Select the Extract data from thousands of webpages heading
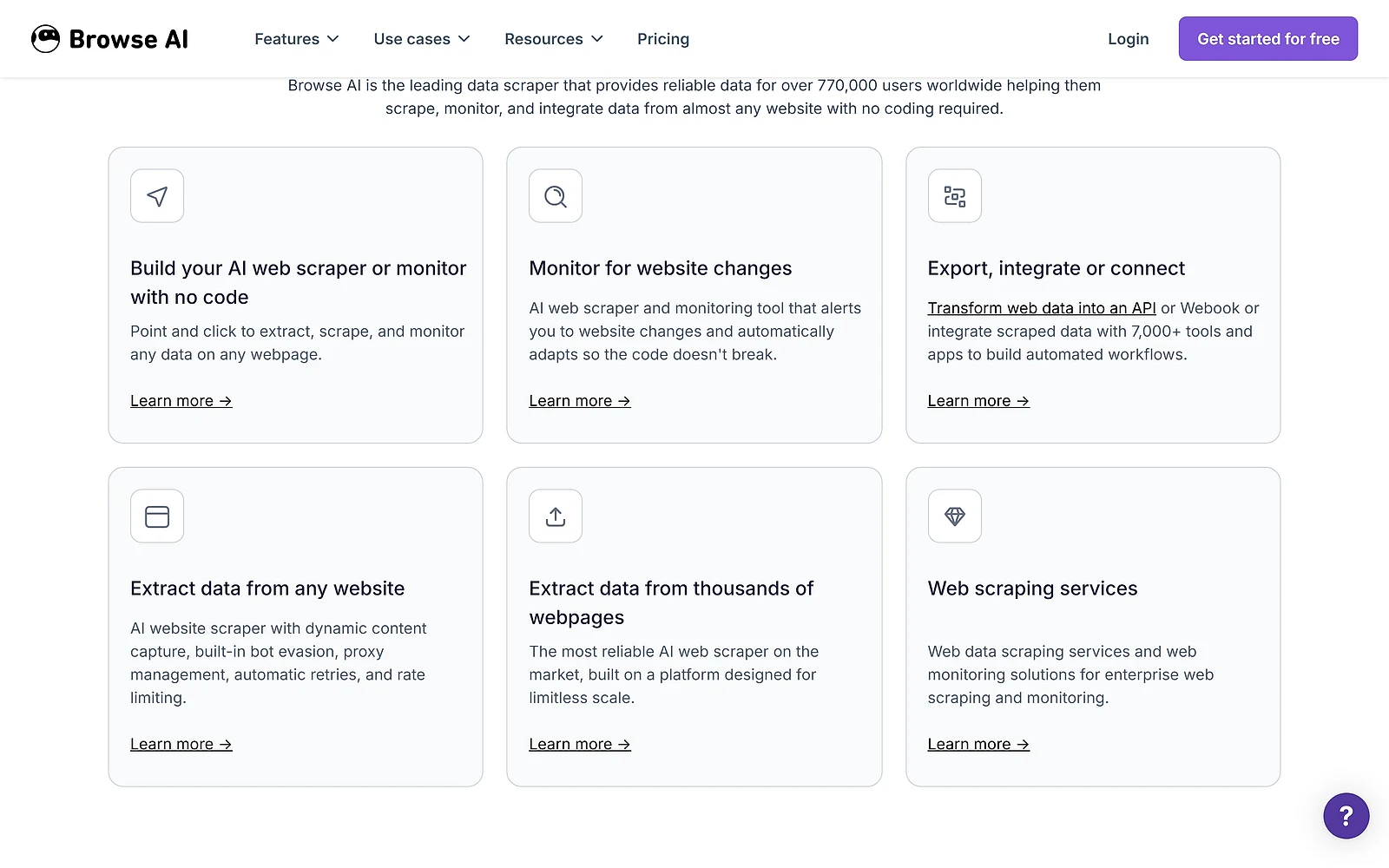This screenshot has height=868, width=1389. tap(671, 602)
